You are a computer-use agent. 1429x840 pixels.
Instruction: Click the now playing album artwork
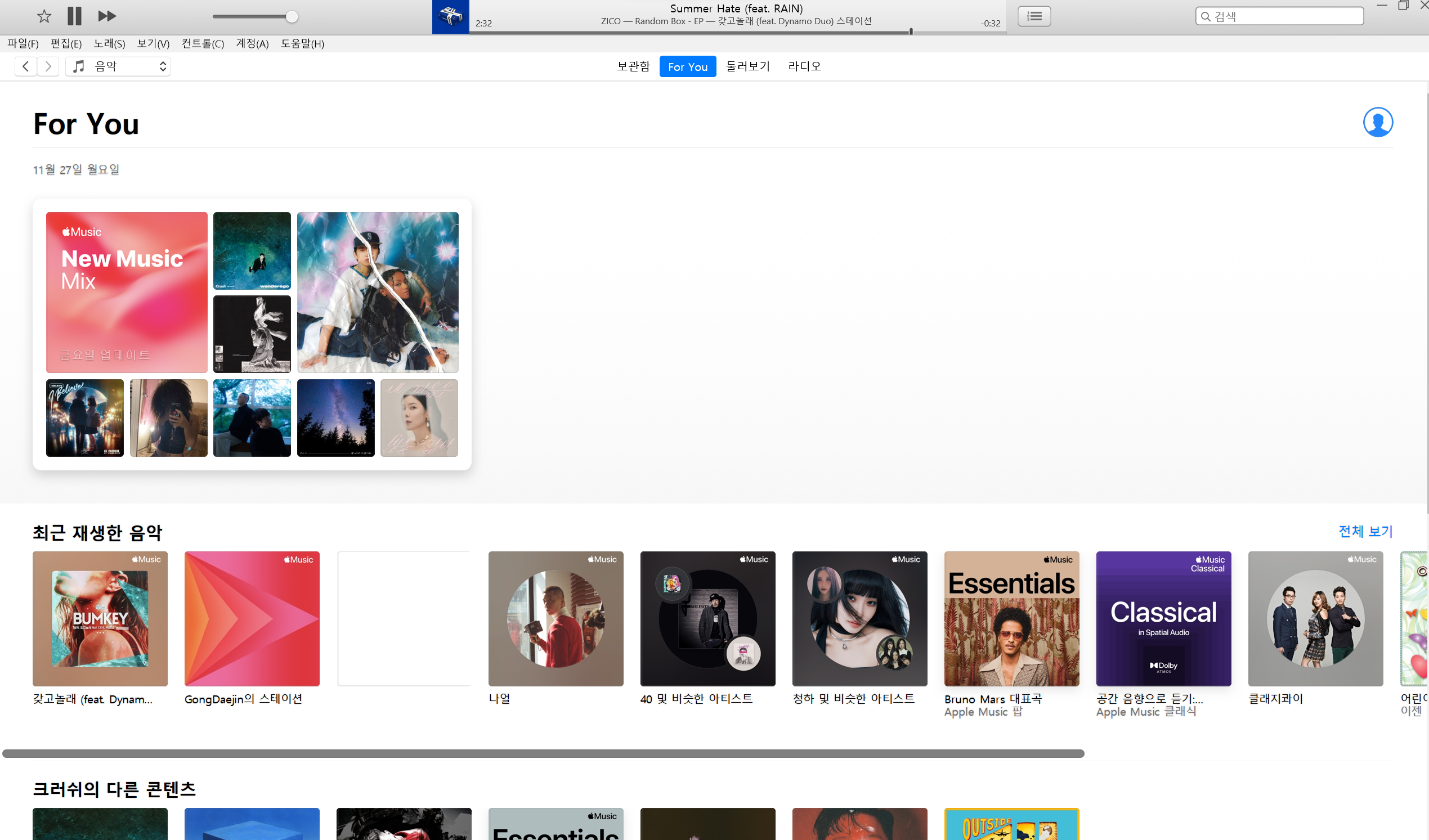coord(450,17)
